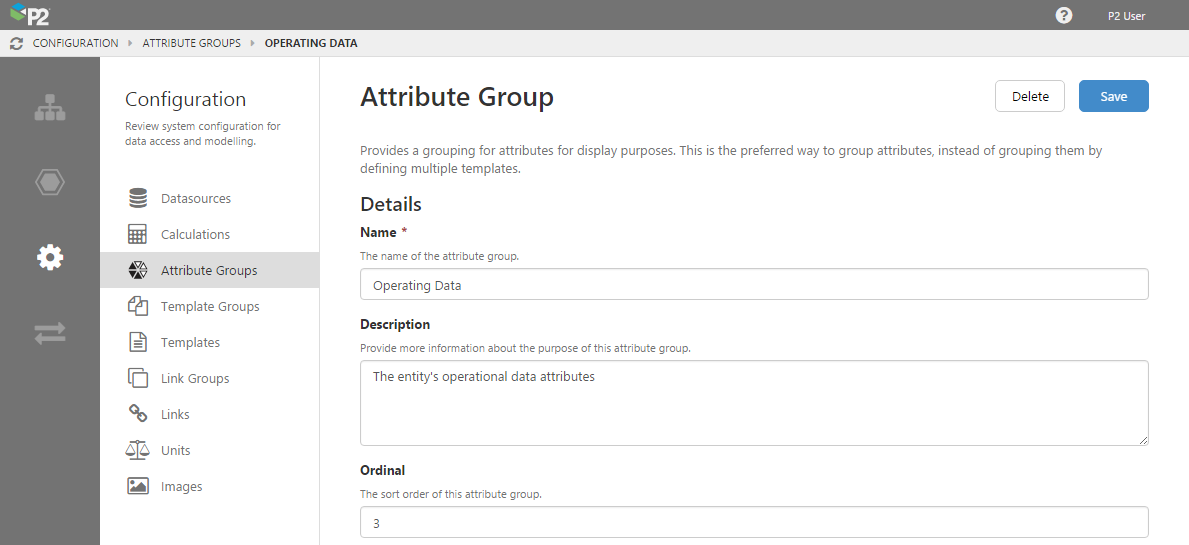1189x545 pixels.
Task: Click the Attribute Groups breadcrumb link
Action: (191, 44)
